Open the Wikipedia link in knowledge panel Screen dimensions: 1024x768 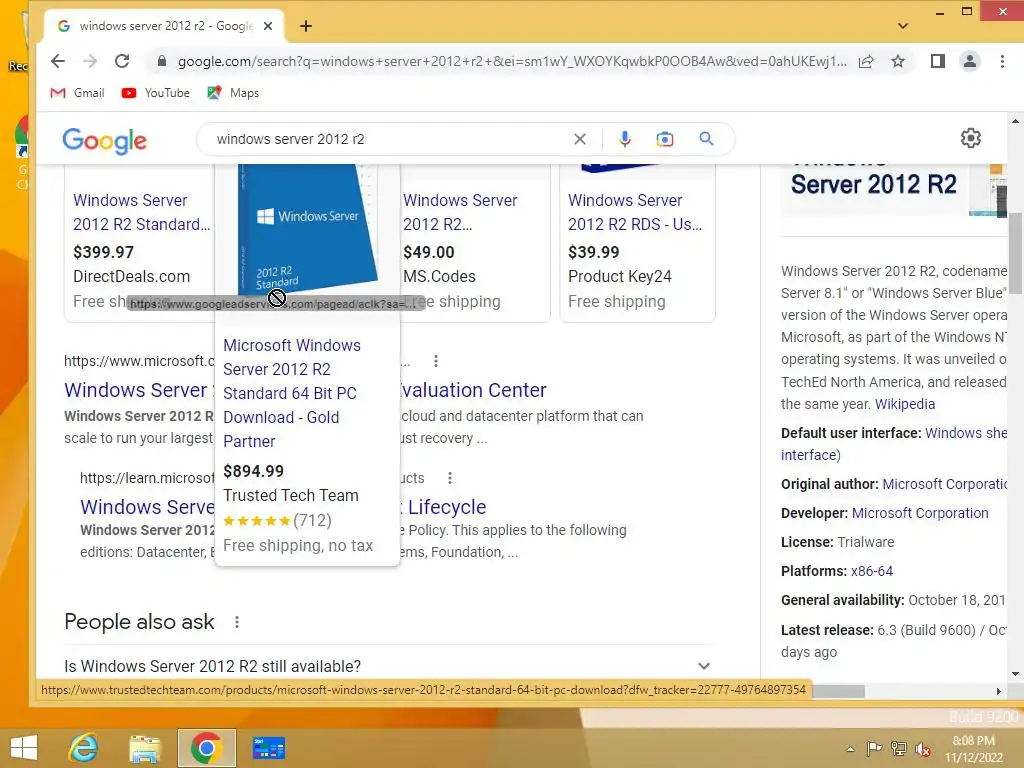click(x=905, y=404)
